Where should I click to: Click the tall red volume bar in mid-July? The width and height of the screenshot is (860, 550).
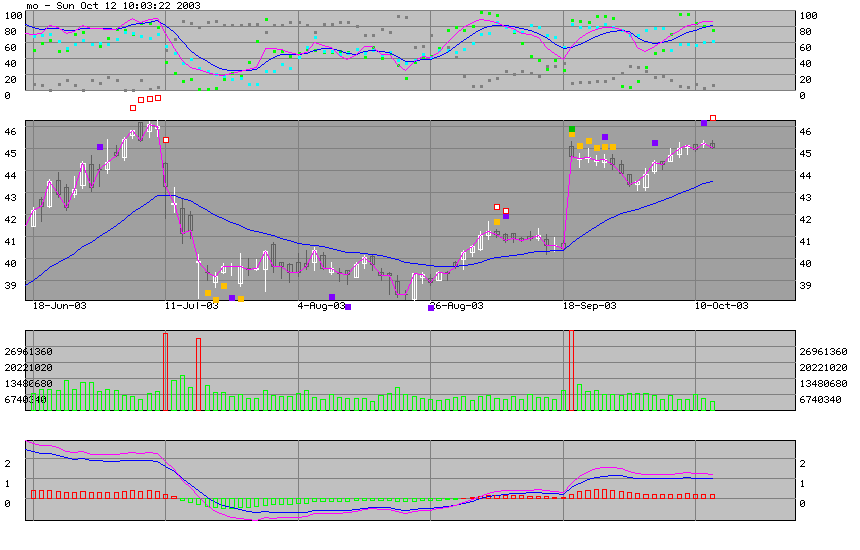199,374
